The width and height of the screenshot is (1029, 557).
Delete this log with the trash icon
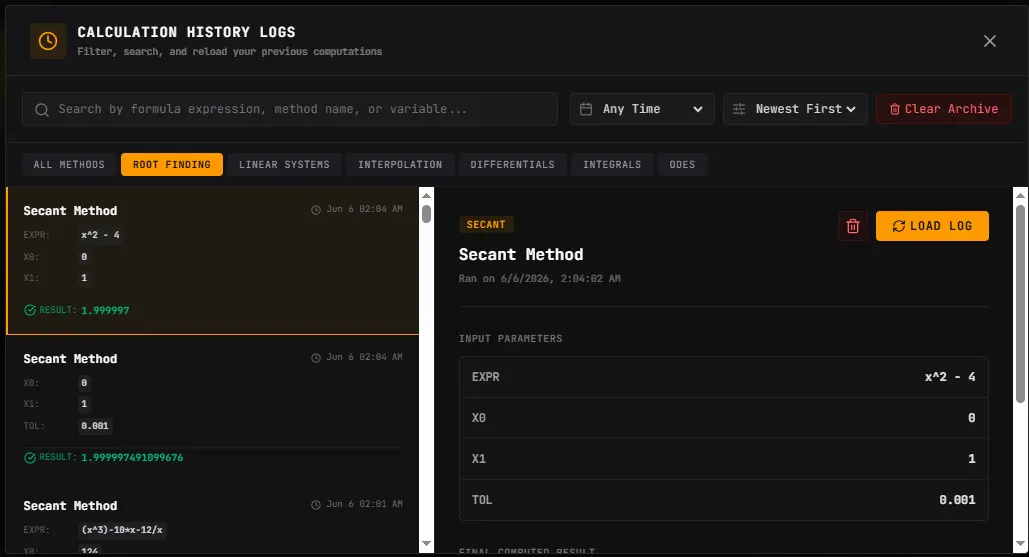[853, 226]
